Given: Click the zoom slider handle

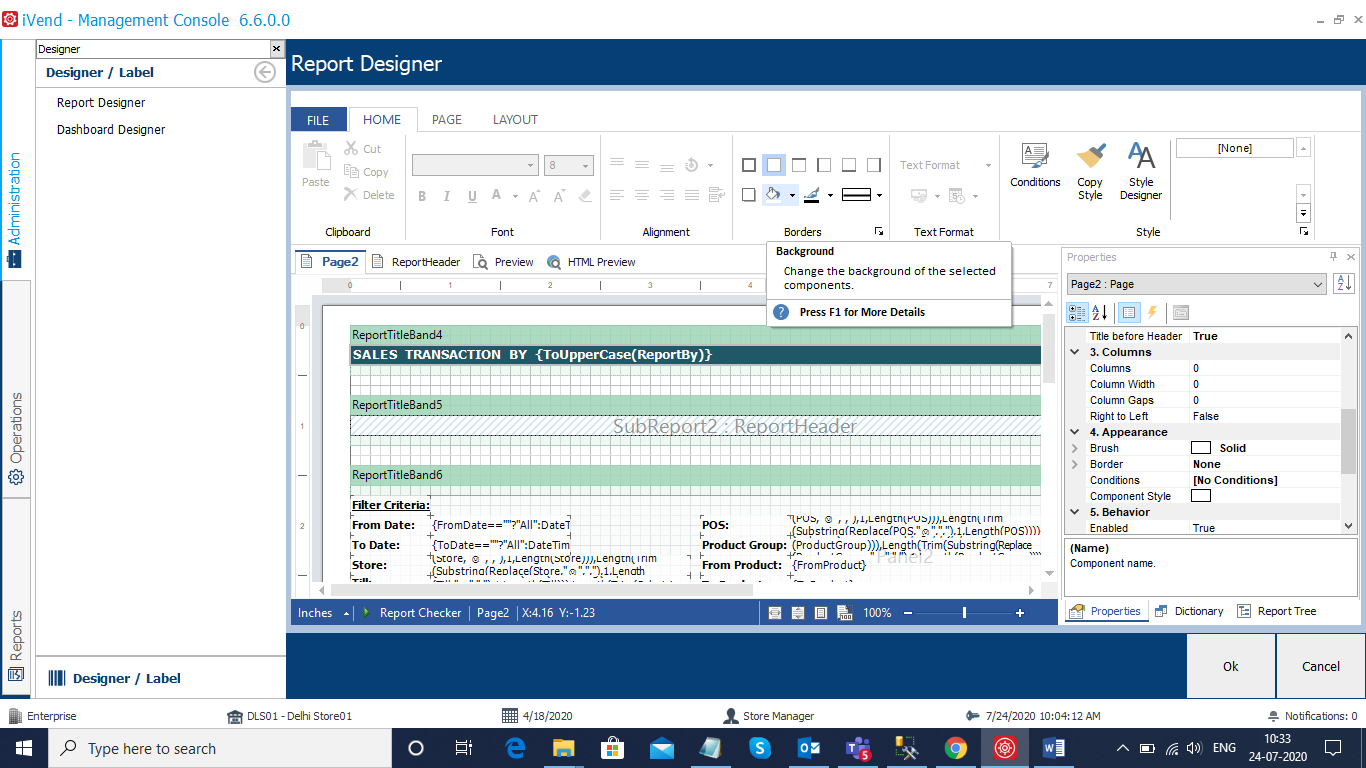Looking at the screenshot, I should (x=964, y=613).
